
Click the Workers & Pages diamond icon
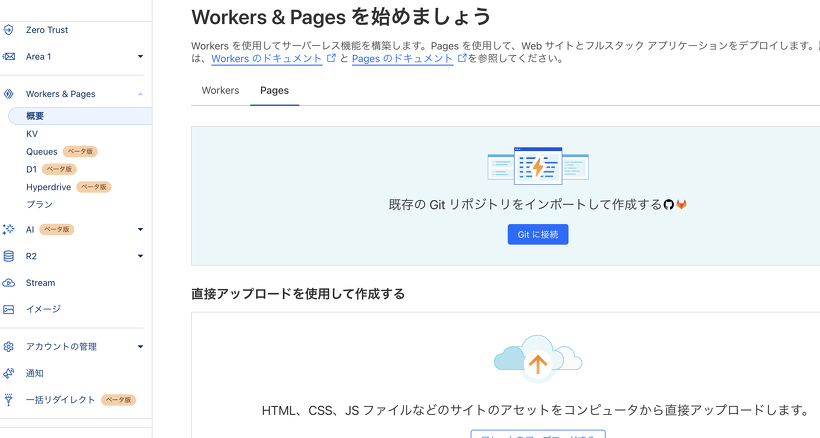[8, 94]
